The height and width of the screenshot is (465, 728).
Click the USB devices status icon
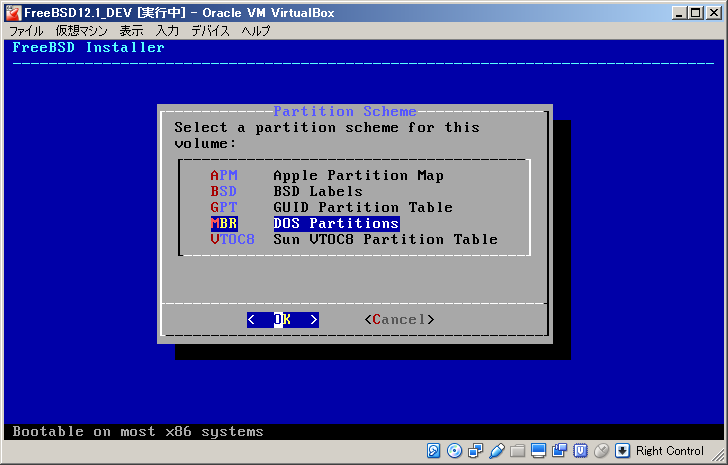(x=496, y=450)
